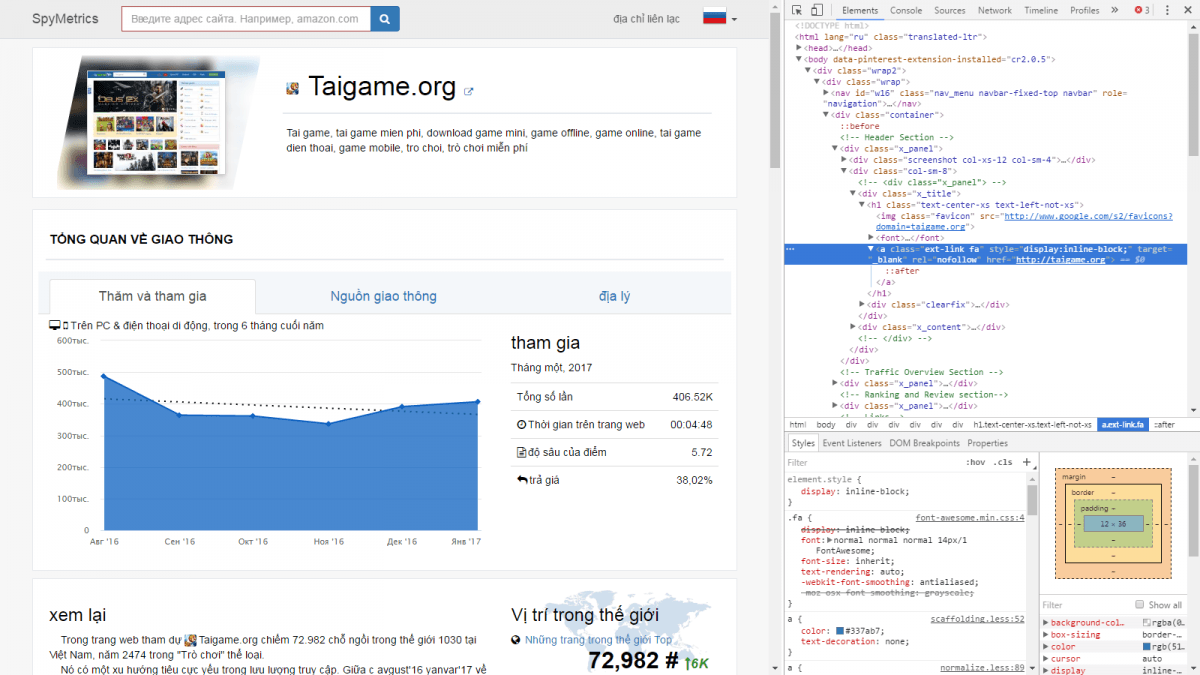Toggle the :hov element state button
1200x675 pixels.
coord(975,463)
